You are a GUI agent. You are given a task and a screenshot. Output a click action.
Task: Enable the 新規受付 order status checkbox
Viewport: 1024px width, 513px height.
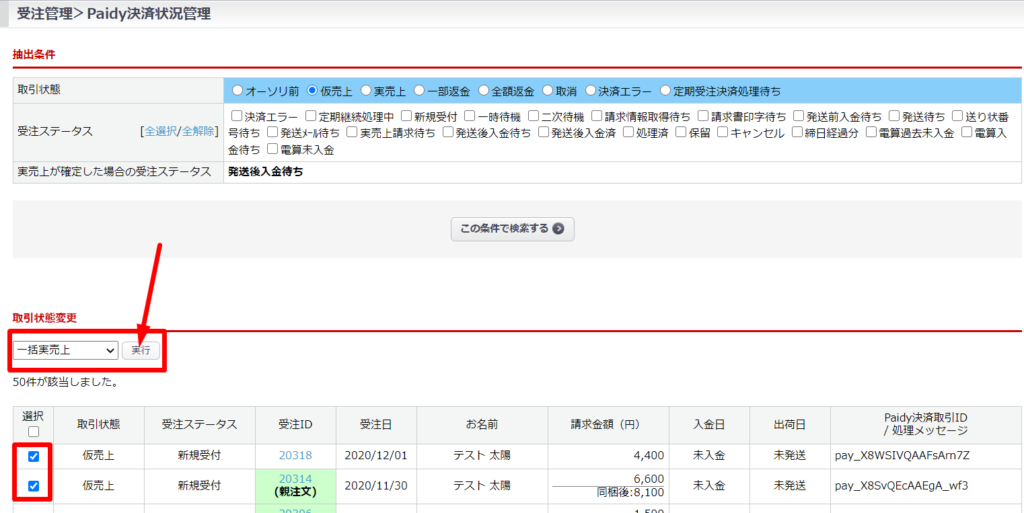406,116
